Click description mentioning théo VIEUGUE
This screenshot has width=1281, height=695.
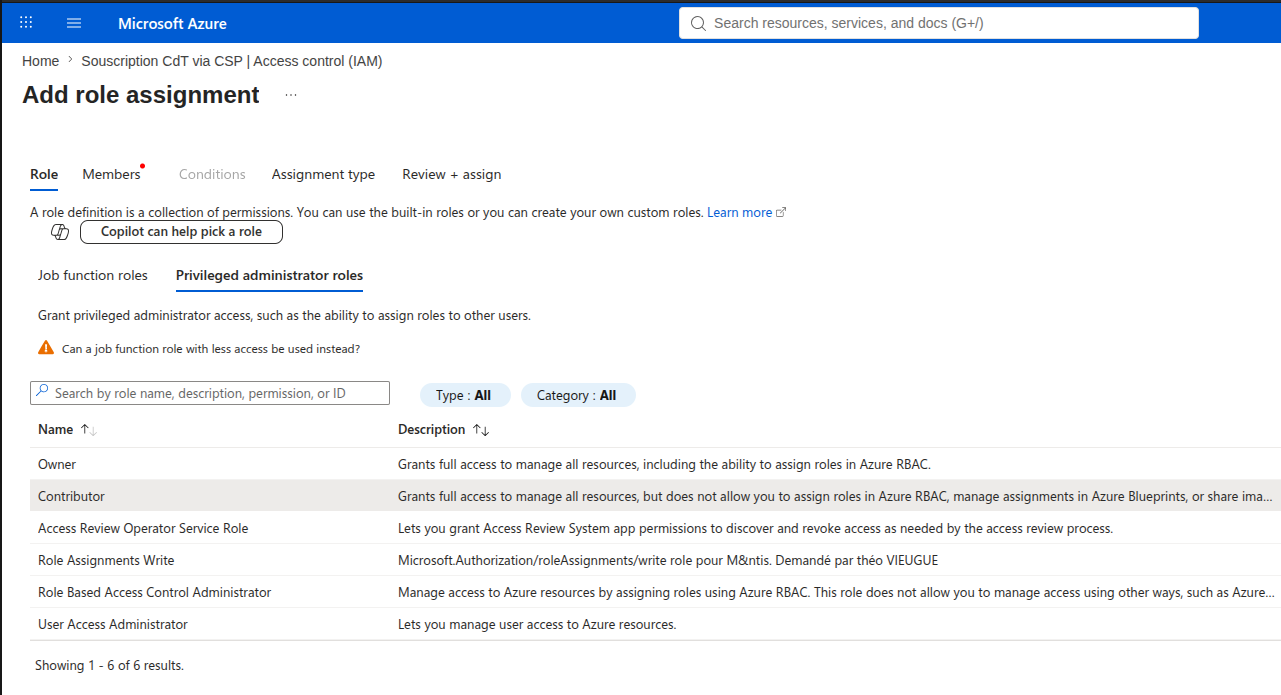(x=668, y=560)
